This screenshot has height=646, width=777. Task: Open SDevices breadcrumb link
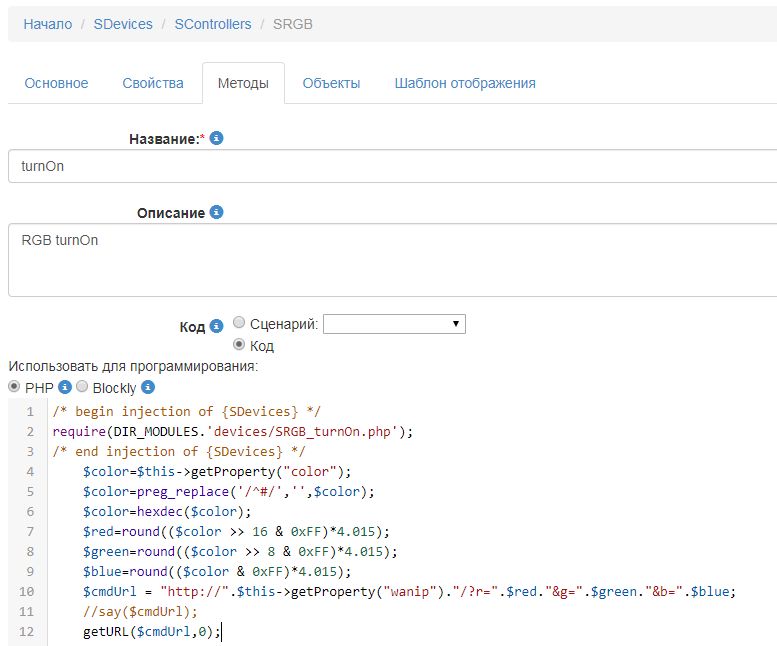coord(123,24)
